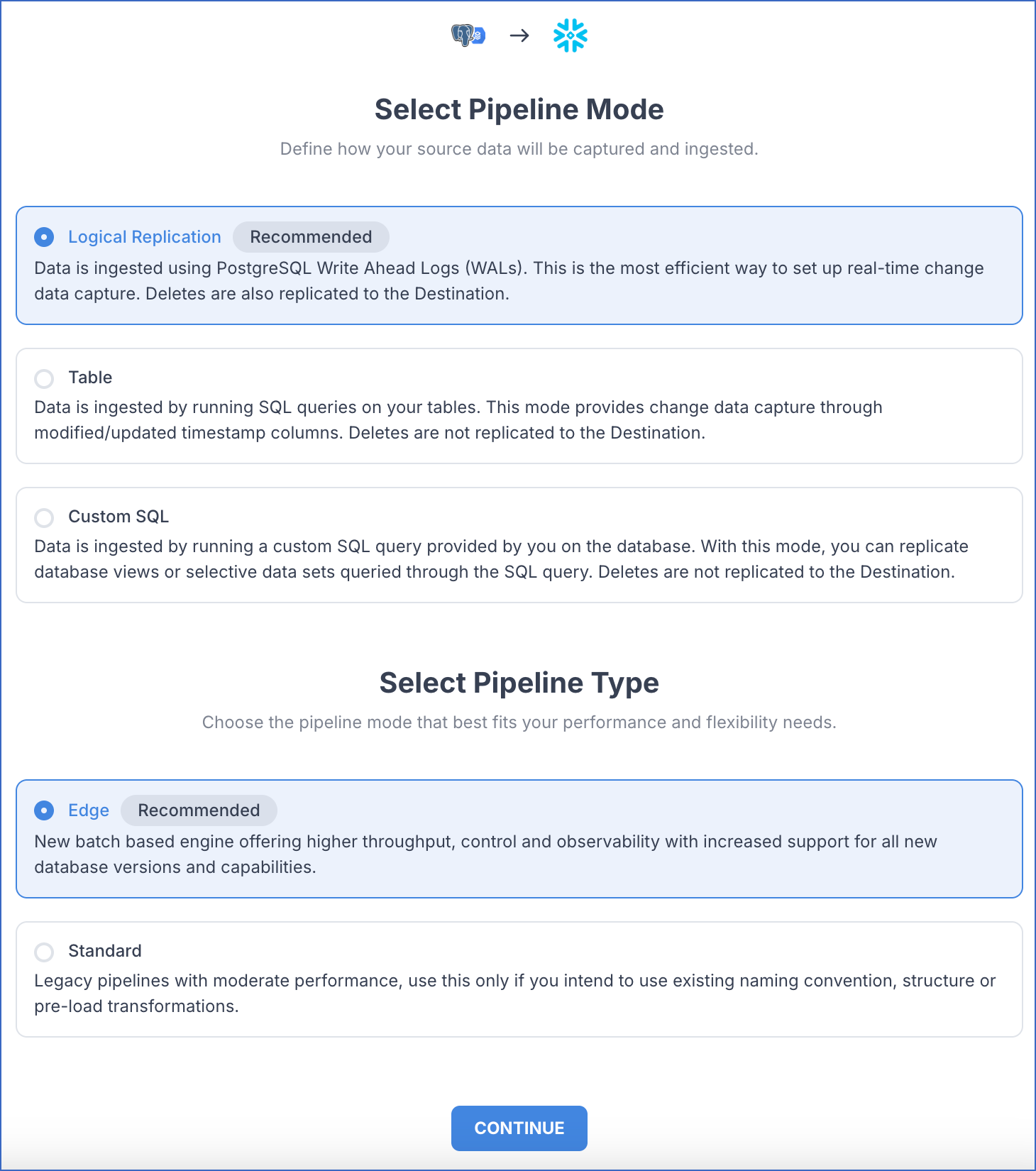
Task: Click the Snowflake destination icon
Action: click(x=570, y=35)
